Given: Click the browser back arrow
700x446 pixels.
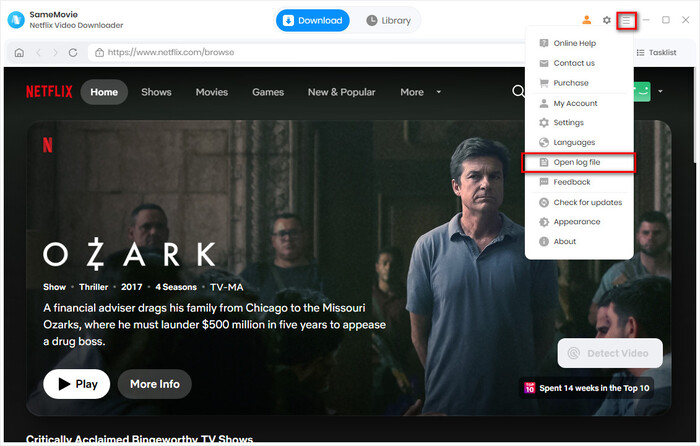Looking at the screenshot, I should point(38,53).
